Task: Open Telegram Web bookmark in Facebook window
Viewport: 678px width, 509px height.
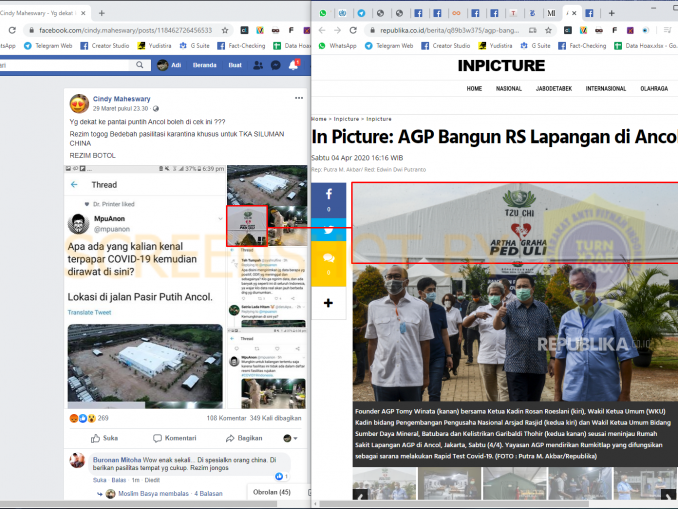Action: pyautogui.click(x=48, y=45)
